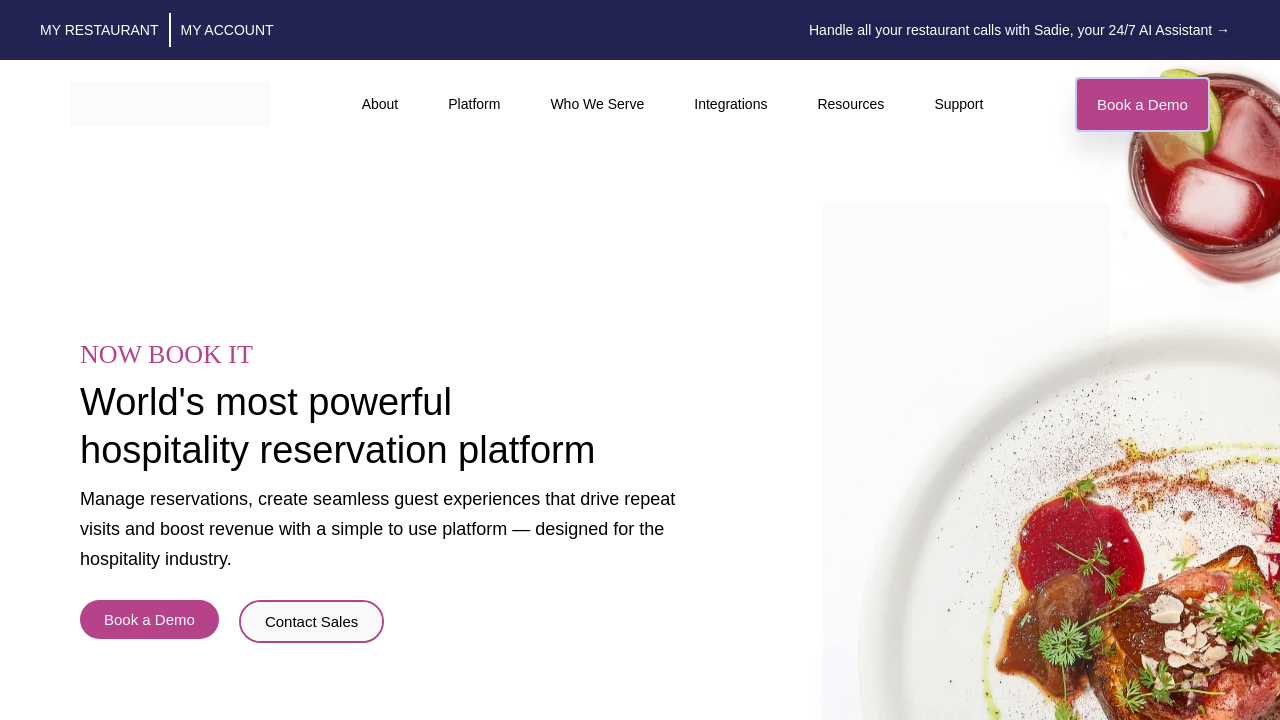The height and width of the screenshot is (720, 1280).
Task: Click the site logo placeholder in header
Action: [x=170, y=104]
